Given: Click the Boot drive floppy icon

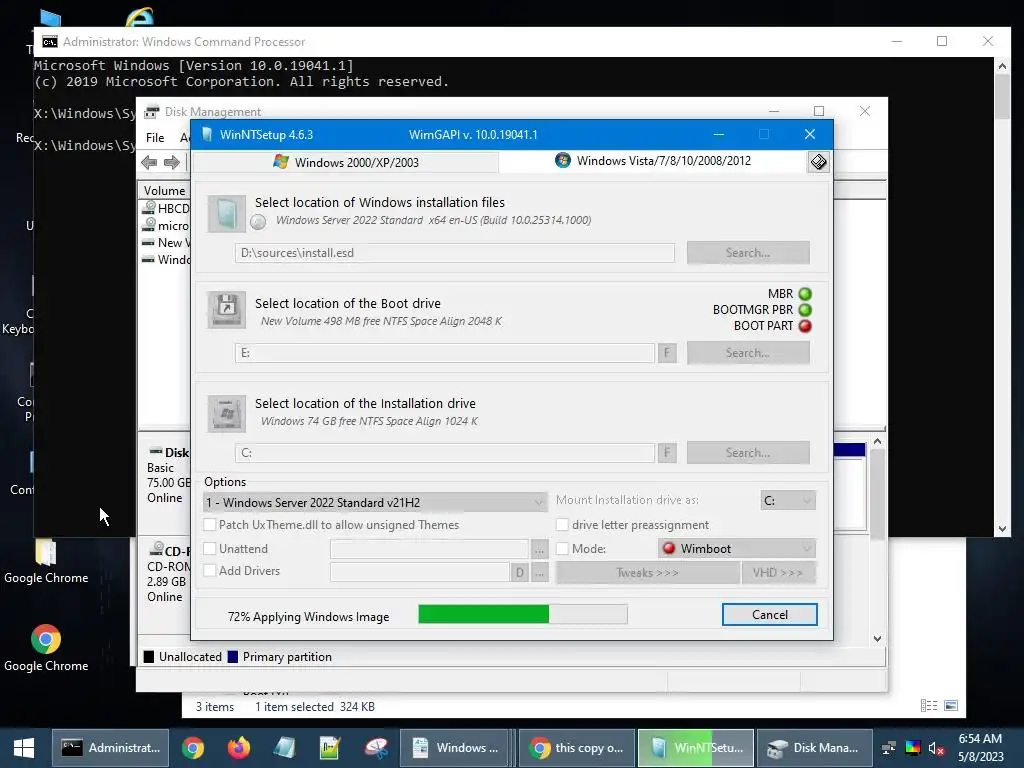Looking at the screenshot, I should 227,310.
